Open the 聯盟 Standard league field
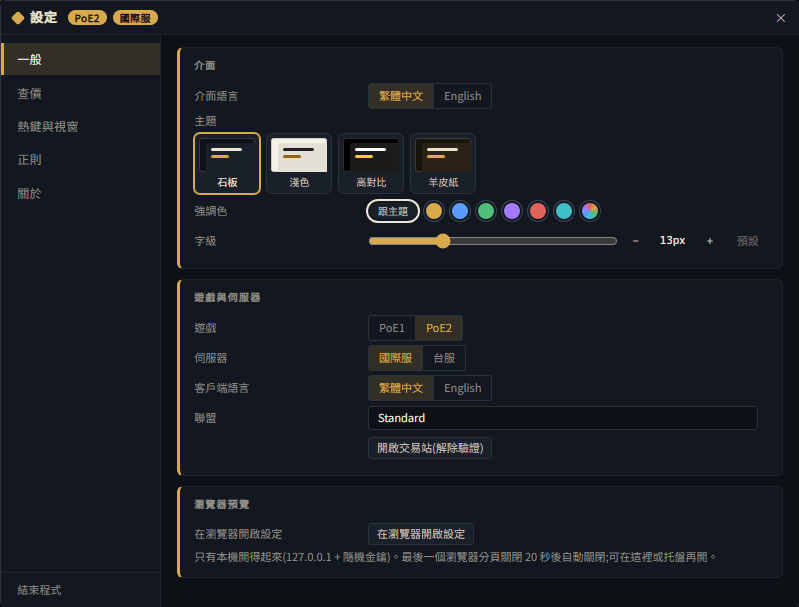The image size is (799, 607). click(563, 418)
